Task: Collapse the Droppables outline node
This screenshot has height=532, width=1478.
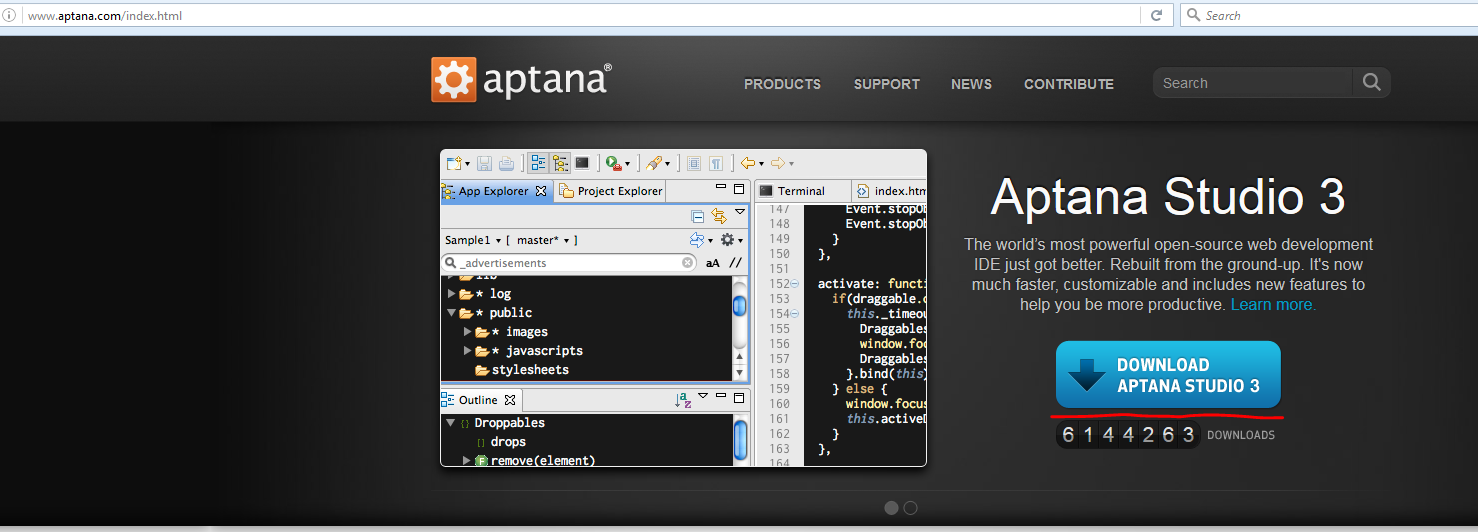Action: point(451,423)
